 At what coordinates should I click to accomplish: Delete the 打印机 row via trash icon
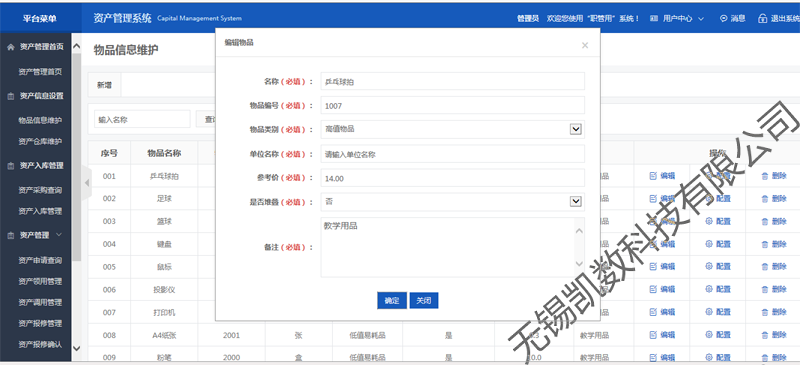coord(765,312)
